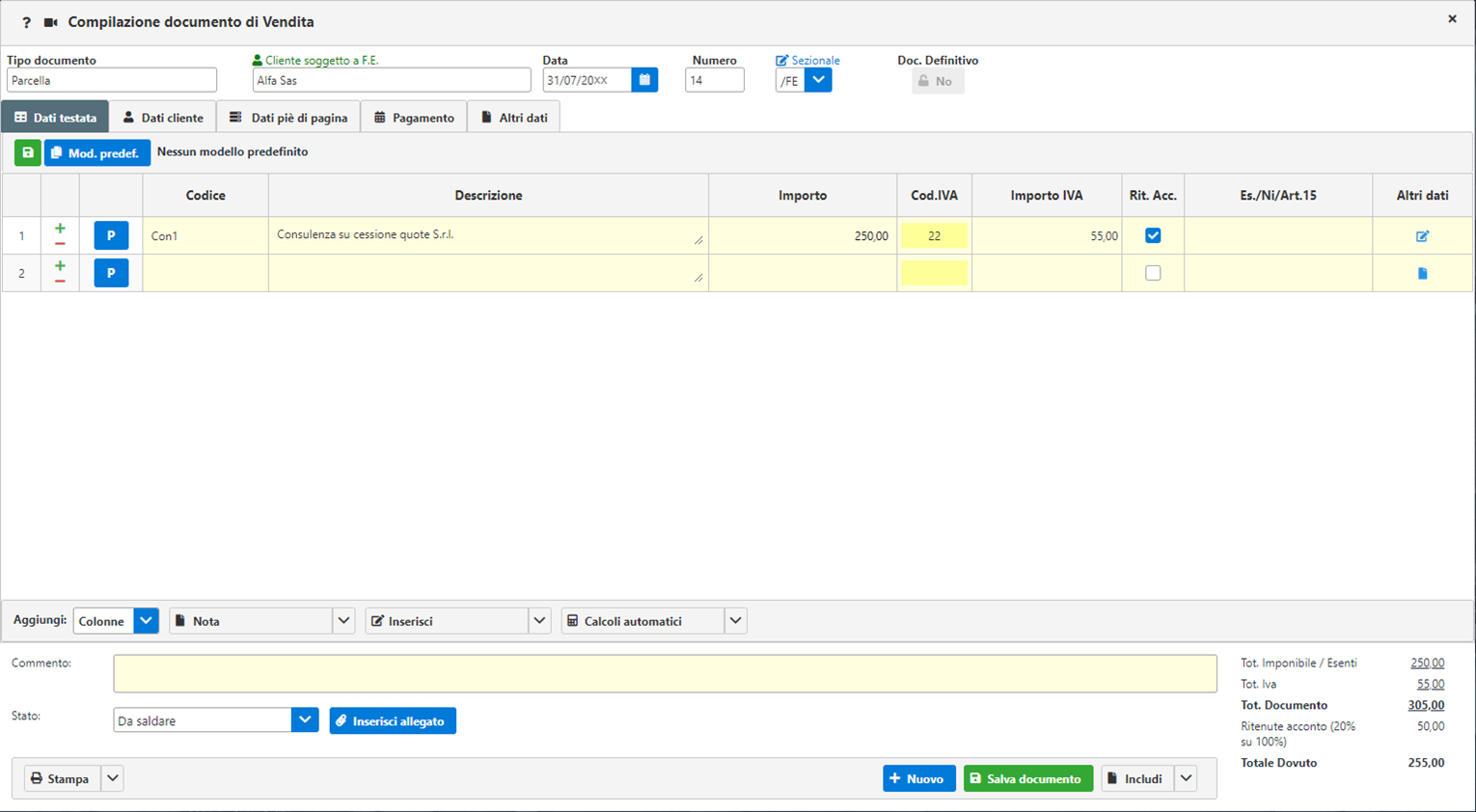Click the Commento text field
Viewport: 1476px width, 812px height.
coord(665,673)
